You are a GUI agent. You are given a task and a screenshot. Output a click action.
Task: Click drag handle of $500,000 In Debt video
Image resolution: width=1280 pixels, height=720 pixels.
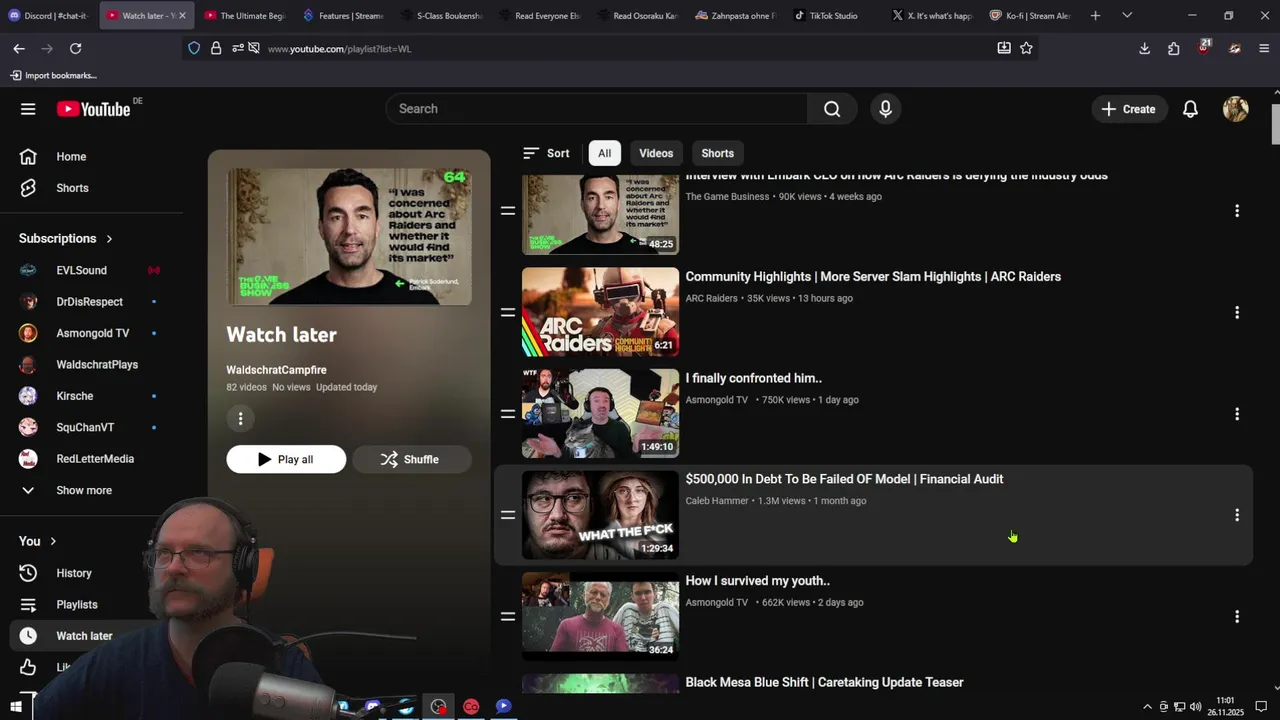coord(508,515)
